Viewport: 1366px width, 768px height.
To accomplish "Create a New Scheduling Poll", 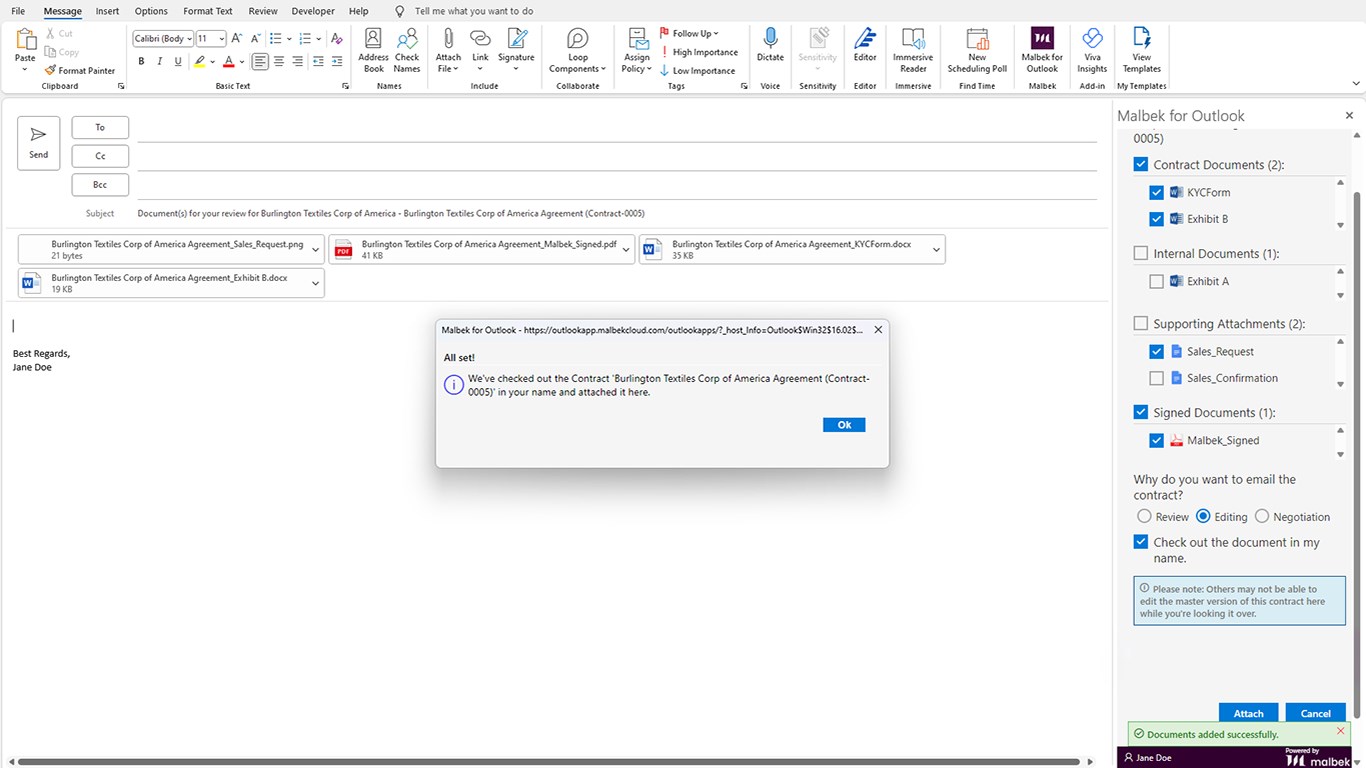I will (x=977, y=50).
